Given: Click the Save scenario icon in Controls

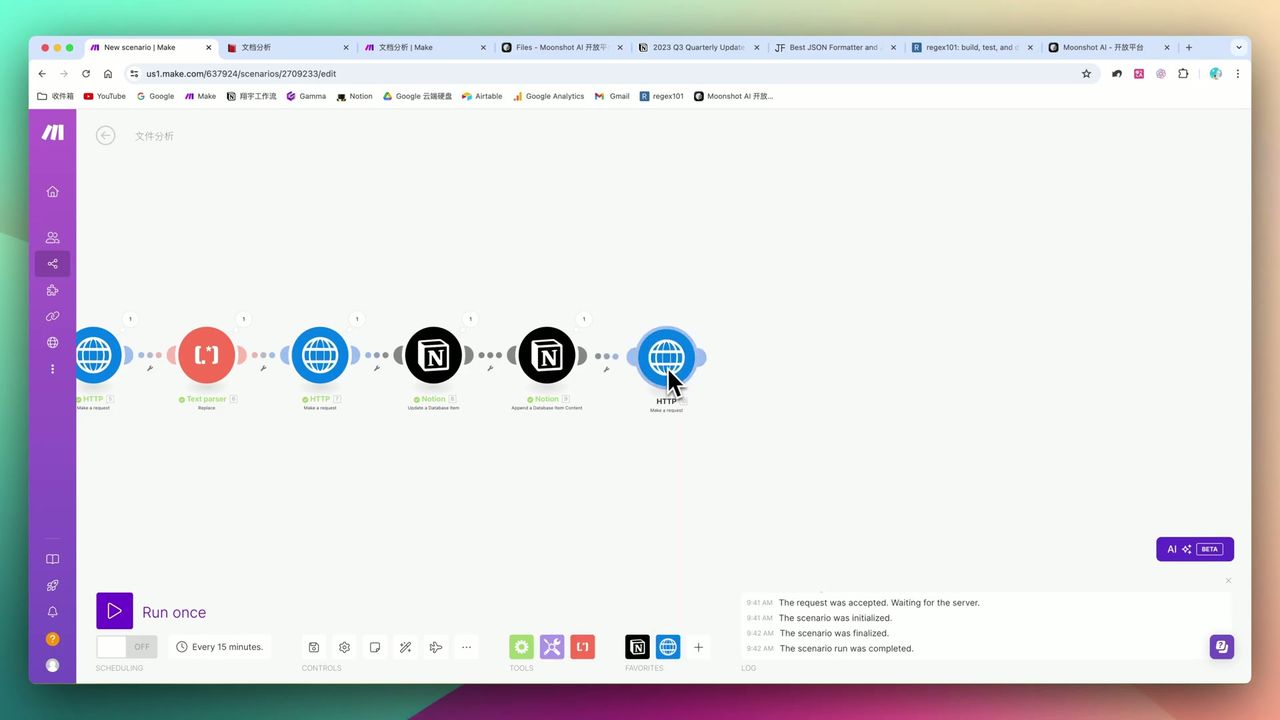Looking at the screenshot, I should [x=314, y=647].
